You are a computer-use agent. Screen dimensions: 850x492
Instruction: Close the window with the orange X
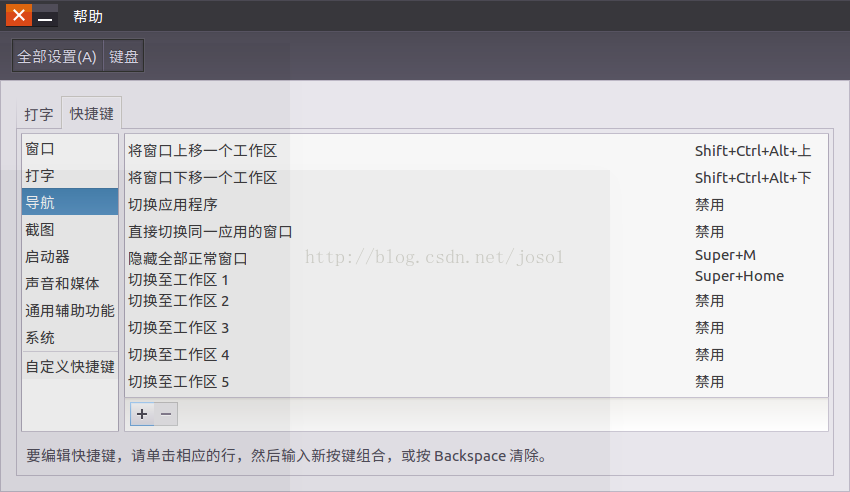18,15
